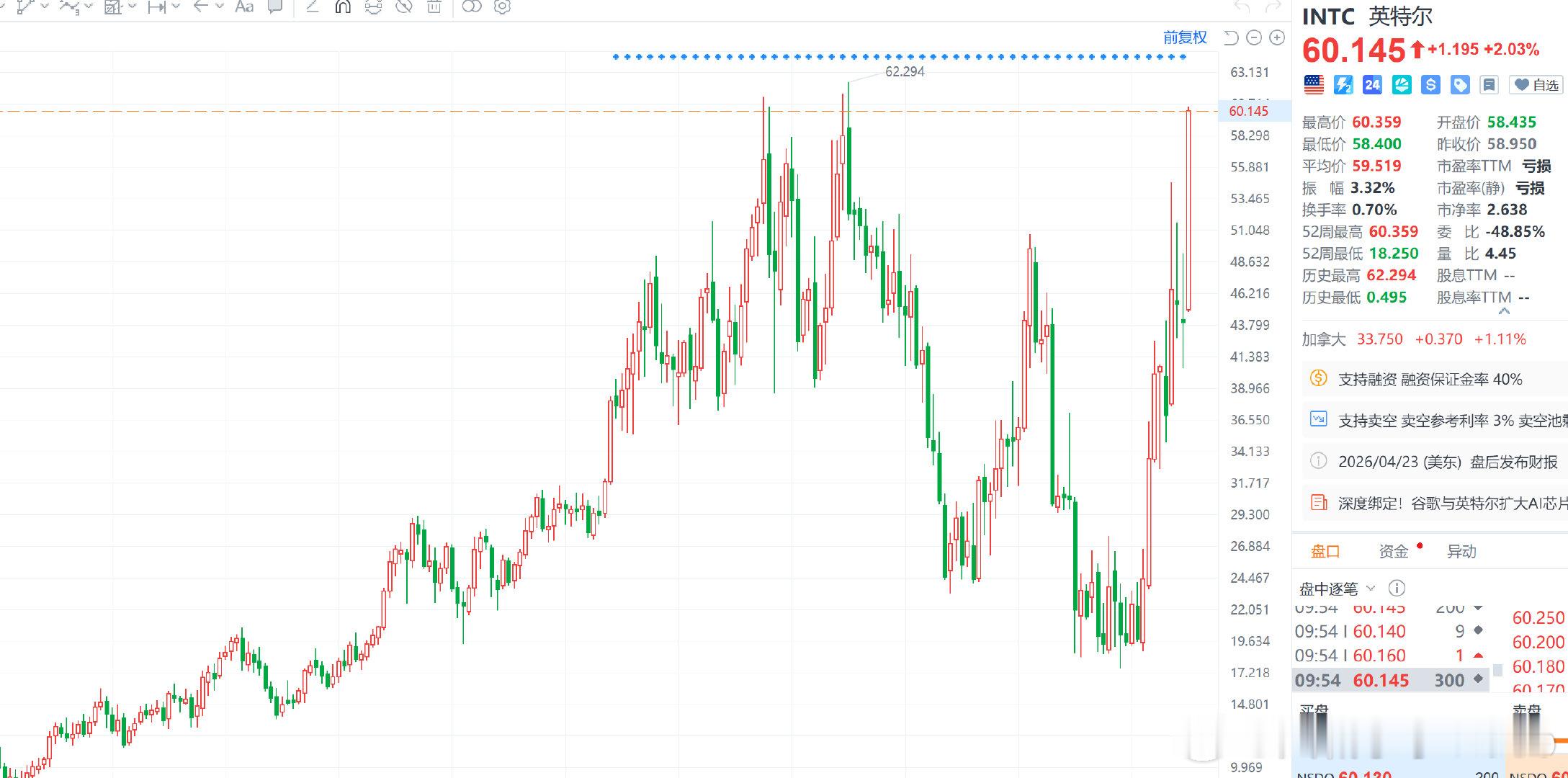Toggle the overlapping circles compare icon
Screen dimensions: 1568x778
pos(471,7)
